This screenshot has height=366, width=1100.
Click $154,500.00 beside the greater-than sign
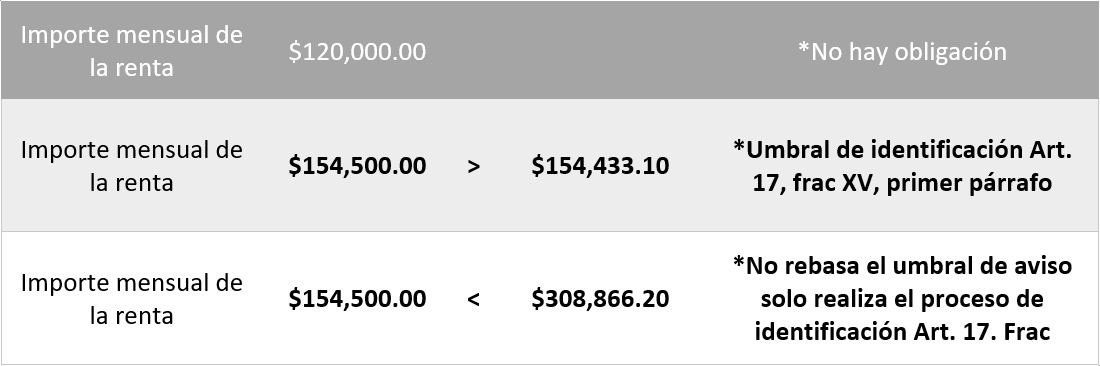click(357, 166)
